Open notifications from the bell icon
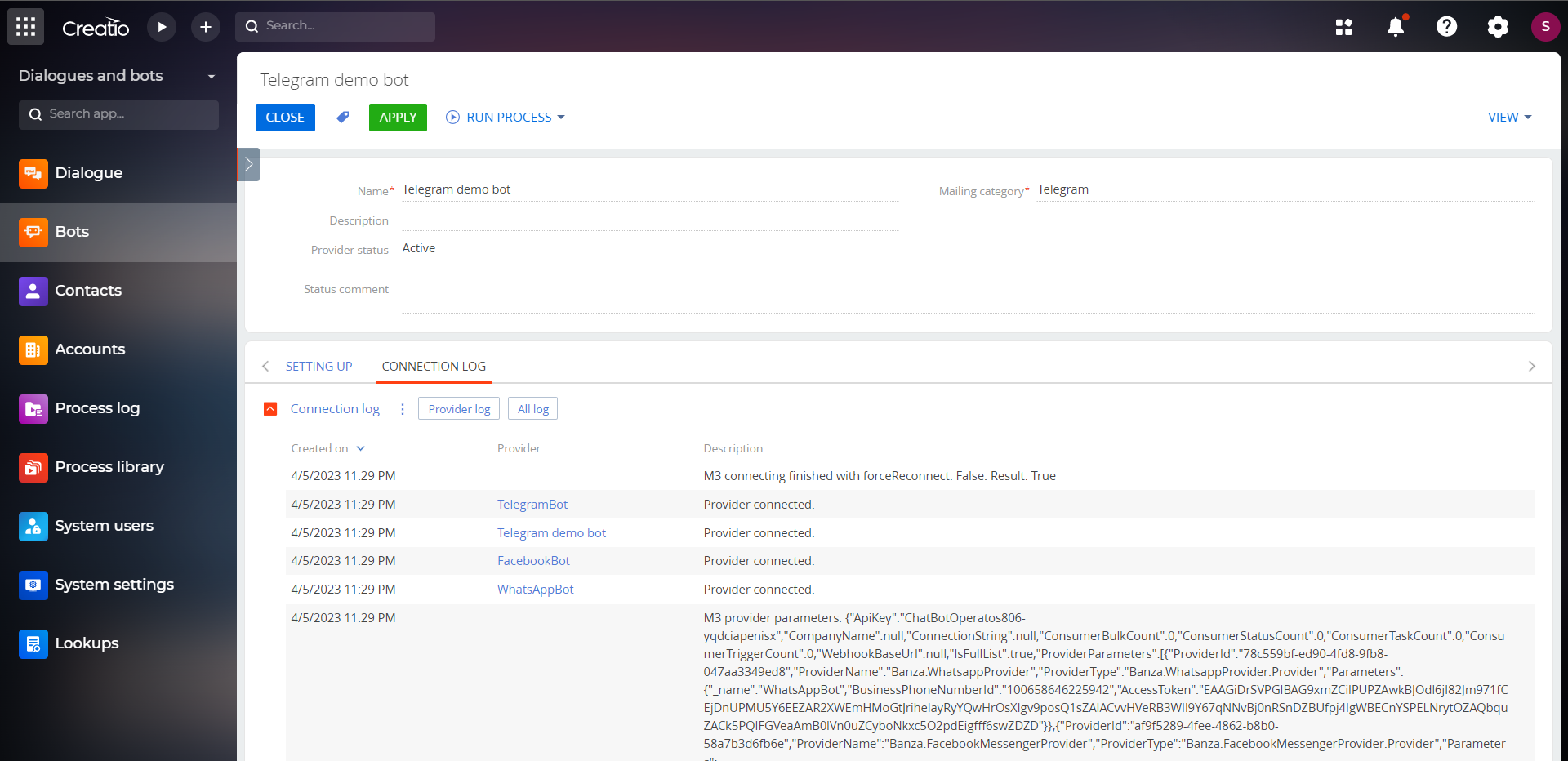Screen dimensions: 1568x761 tap(1395, 26)
